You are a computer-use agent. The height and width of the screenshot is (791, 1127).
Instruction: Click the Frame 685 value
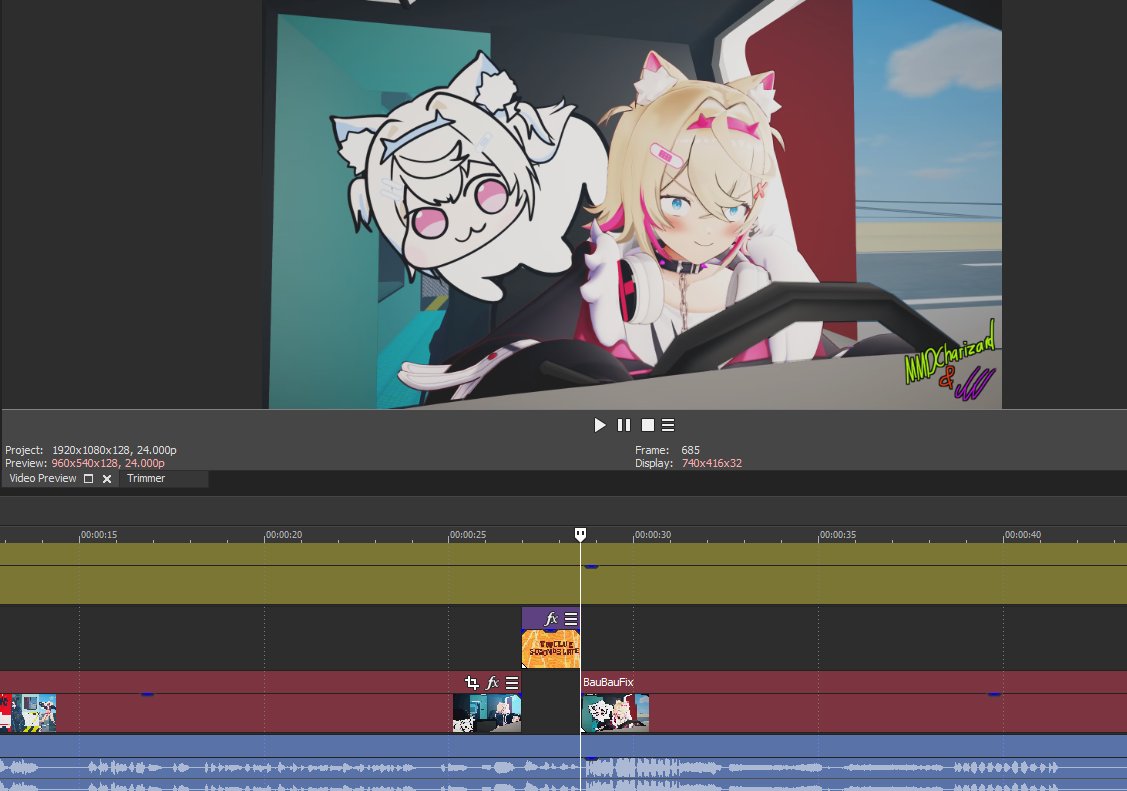(691, 450)
